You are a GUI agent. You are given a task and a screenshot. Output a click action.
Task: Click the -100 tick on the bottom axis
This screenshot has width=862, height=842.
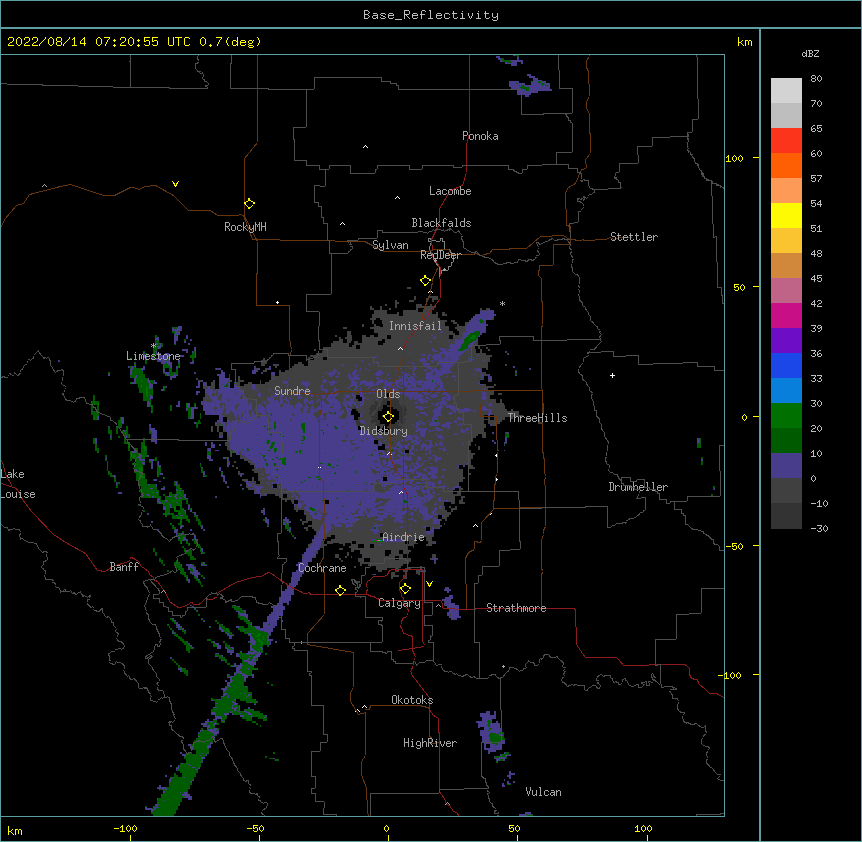coord(125,828)
